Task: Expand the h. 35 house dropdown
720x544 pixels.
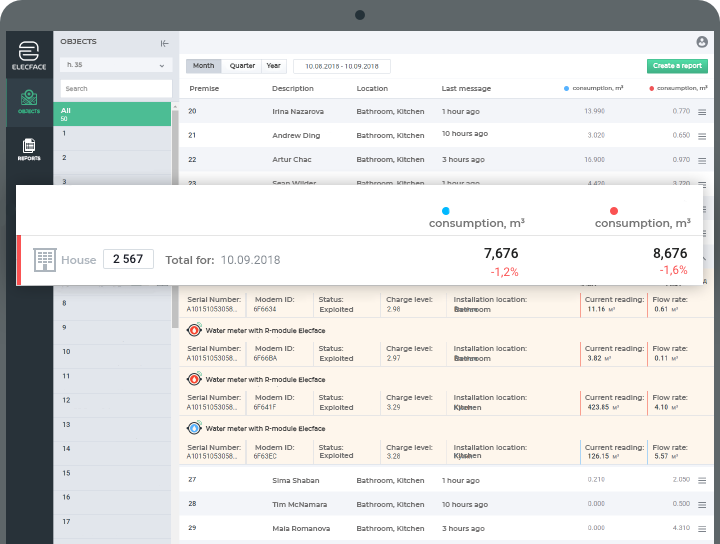Action: (x=116, y=65)
